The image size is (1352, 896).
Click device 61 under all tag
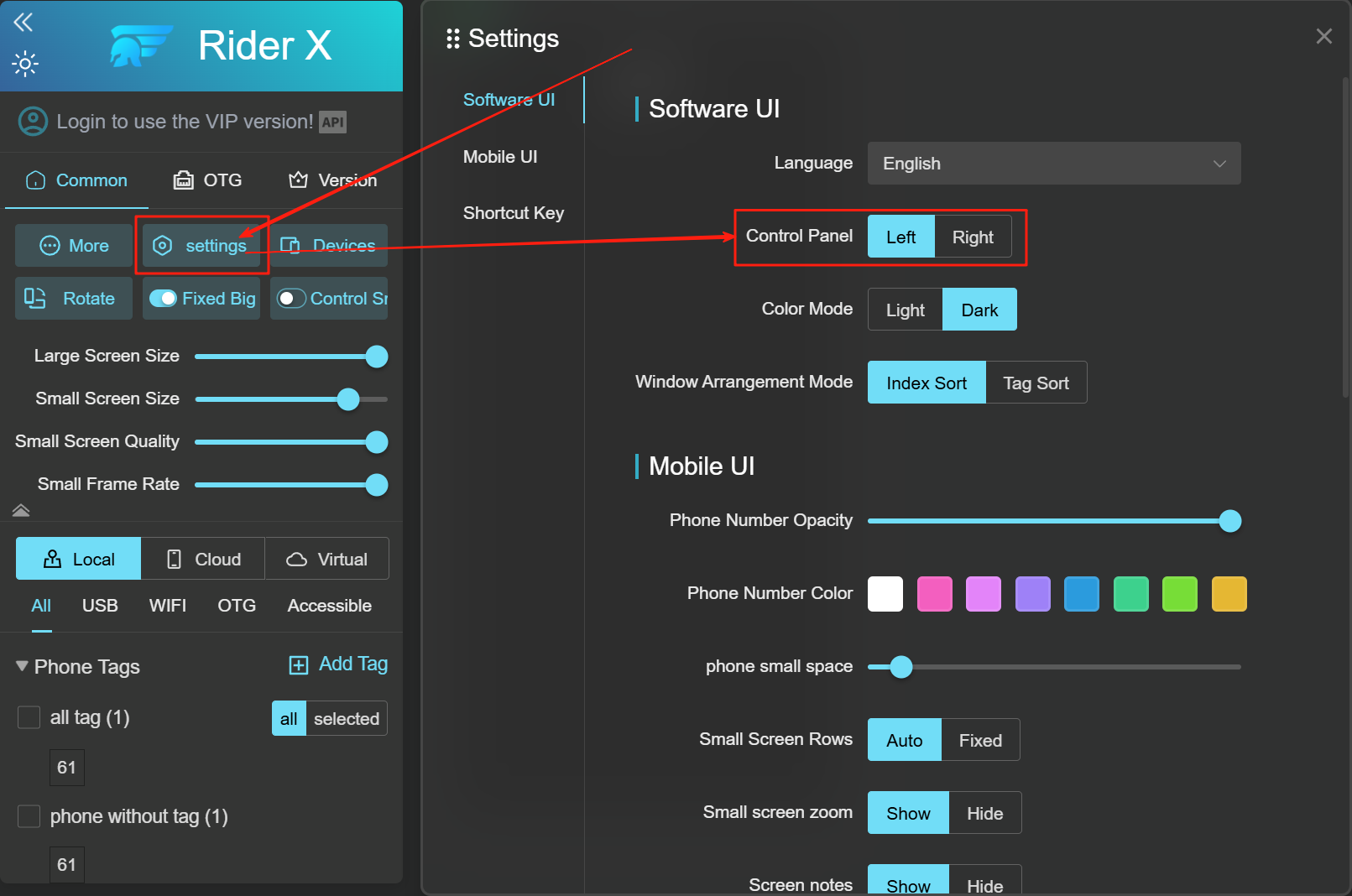click(66, 768)
